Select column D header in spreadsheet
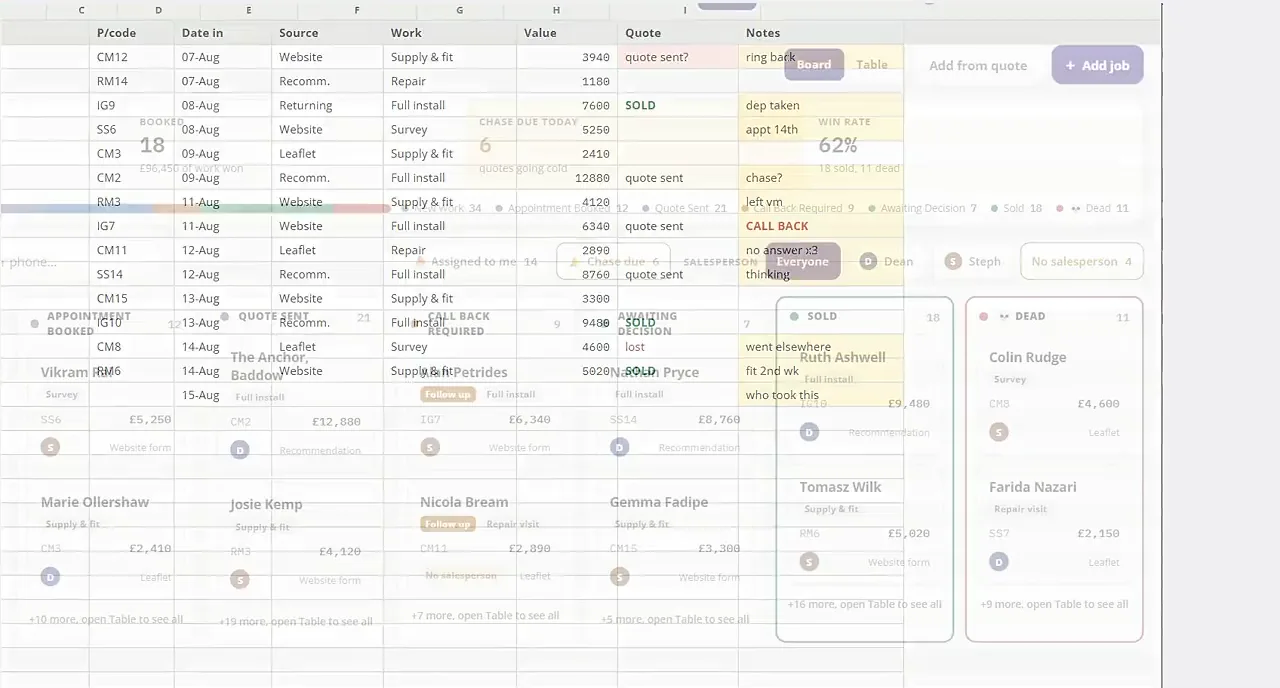 click(158, 10)
